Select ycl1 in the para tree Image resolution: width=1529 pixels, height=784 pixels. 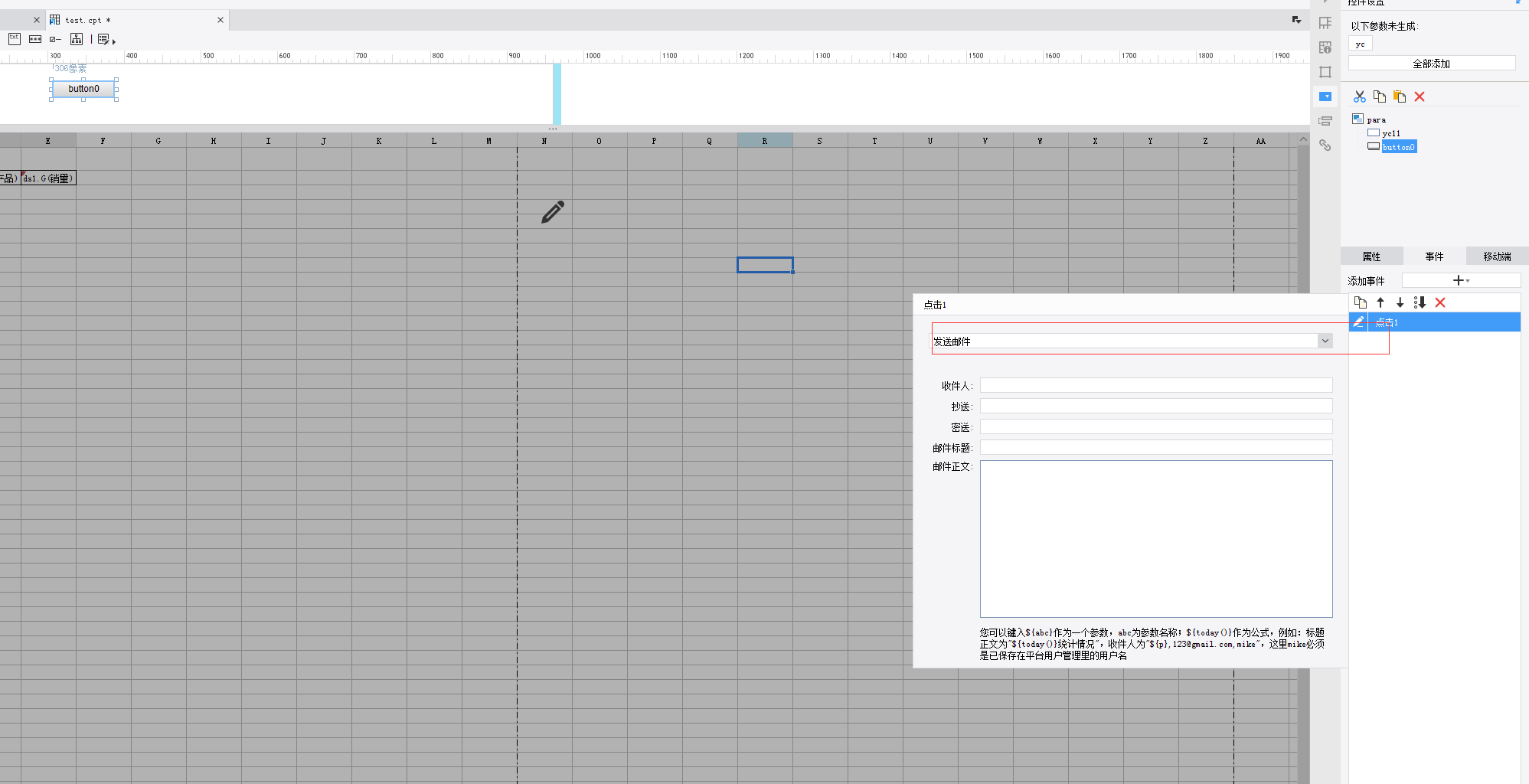(1391, 133)
